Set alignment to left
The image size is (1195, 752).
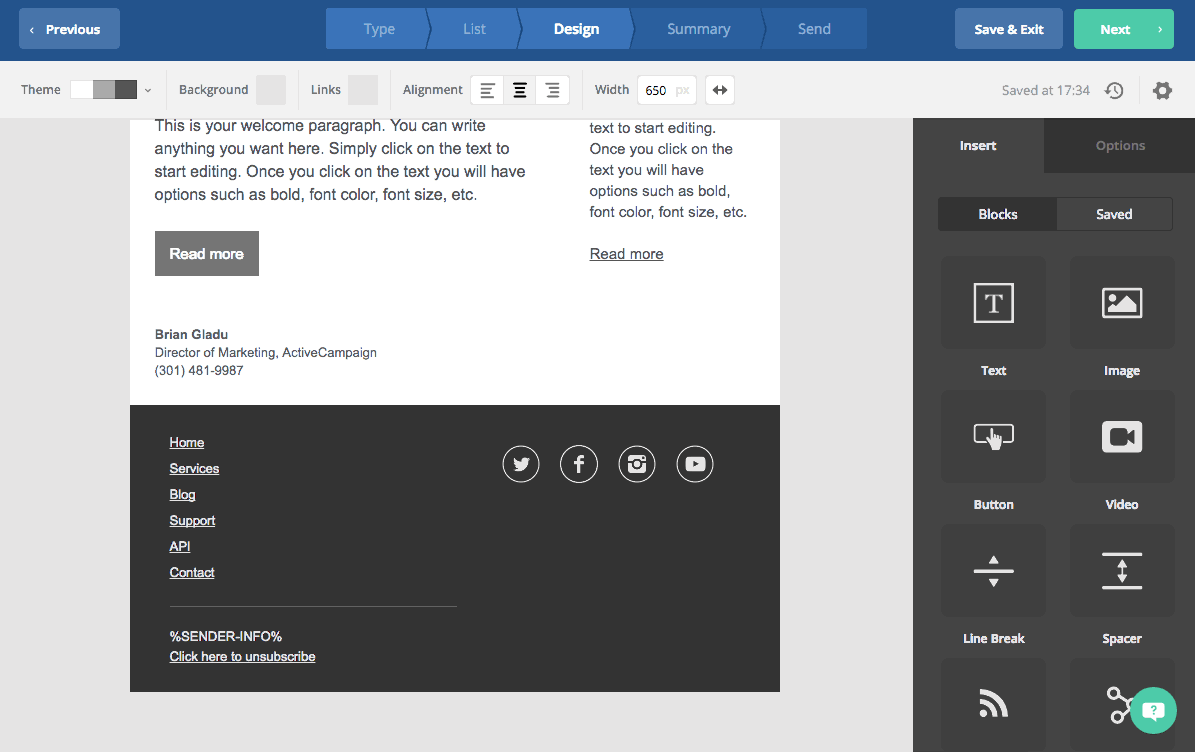pos(487,90)
